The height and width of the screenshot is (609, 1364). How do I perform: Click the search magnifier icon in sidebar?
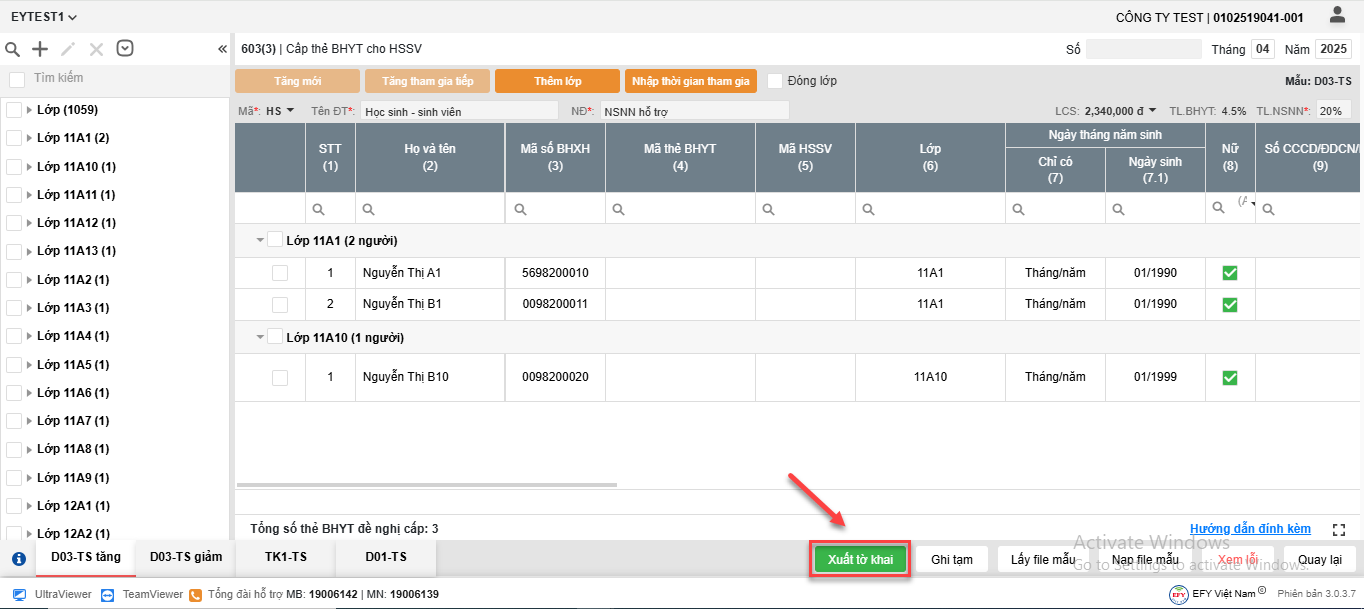pos(13,49)
